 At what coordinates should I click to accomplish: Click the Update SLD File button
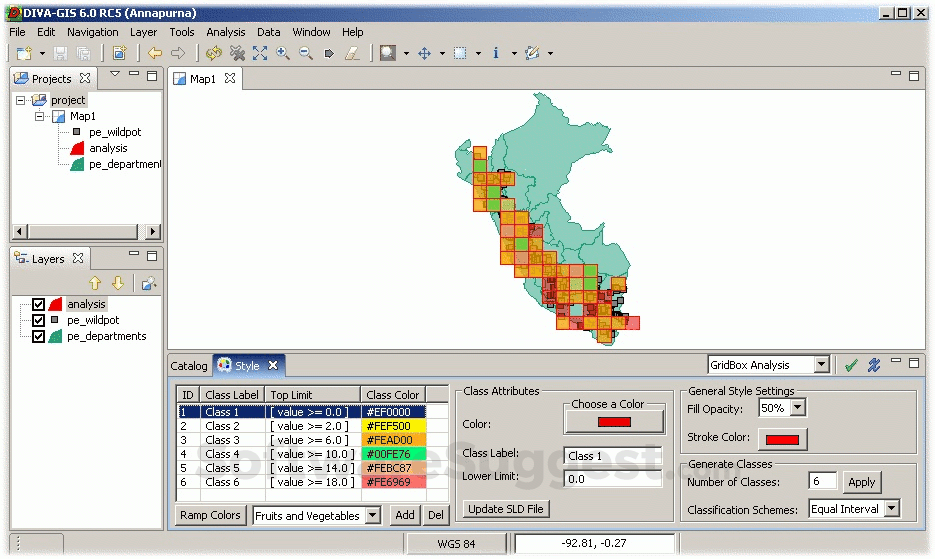(x=506, y=509)
